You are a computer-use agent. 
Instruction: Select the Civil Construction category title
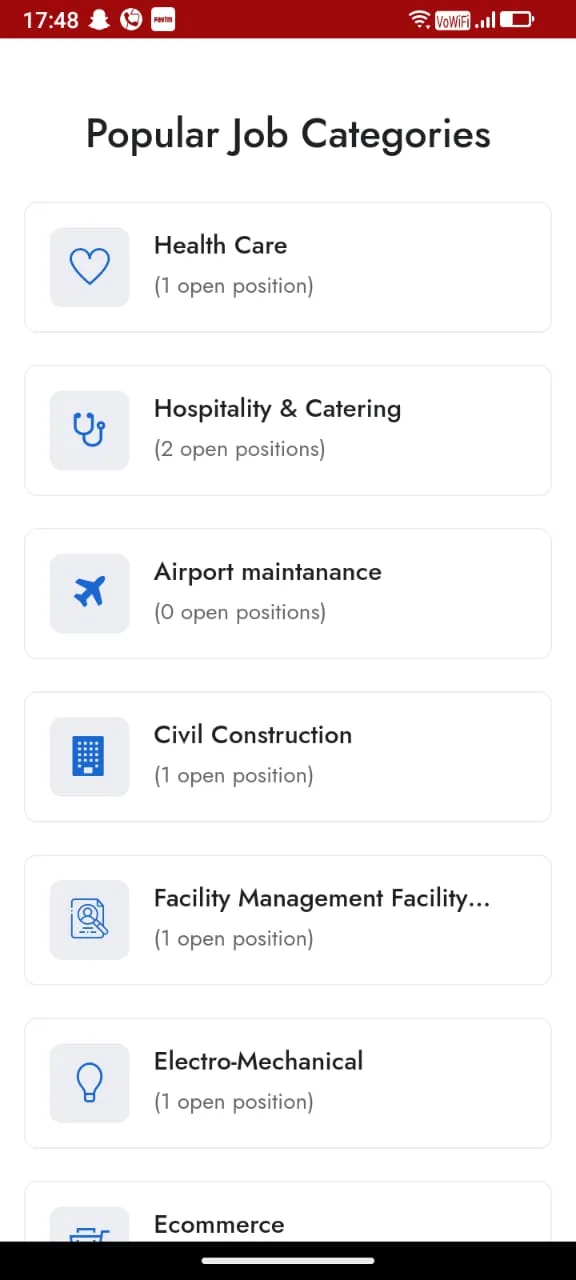pos(253,735)
